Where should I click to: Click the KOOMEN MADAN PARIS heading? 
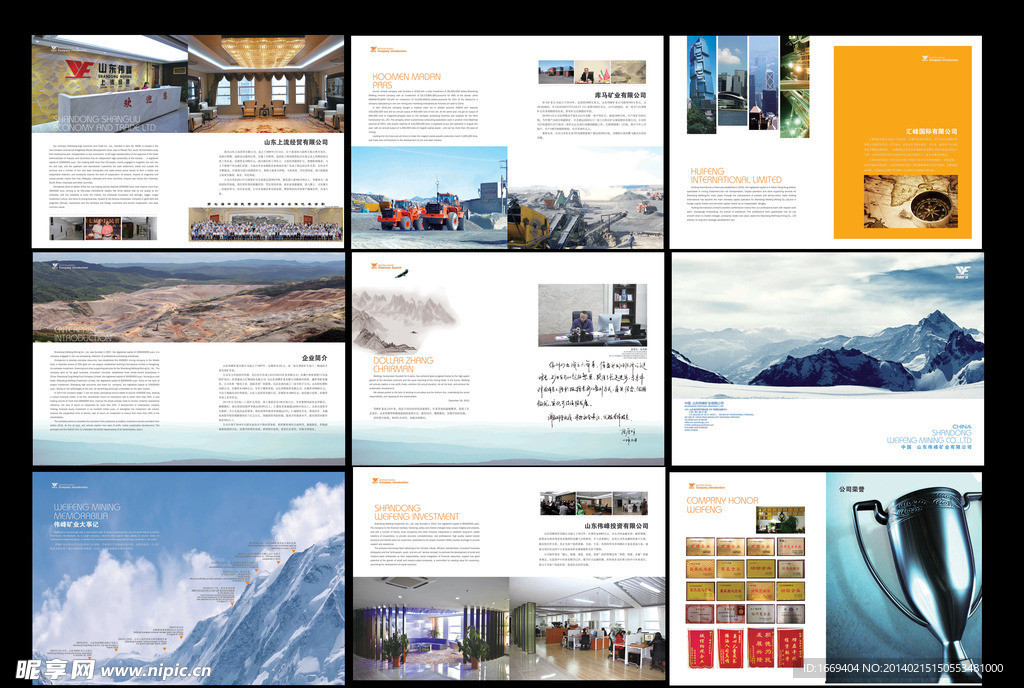tap(406, 80)
